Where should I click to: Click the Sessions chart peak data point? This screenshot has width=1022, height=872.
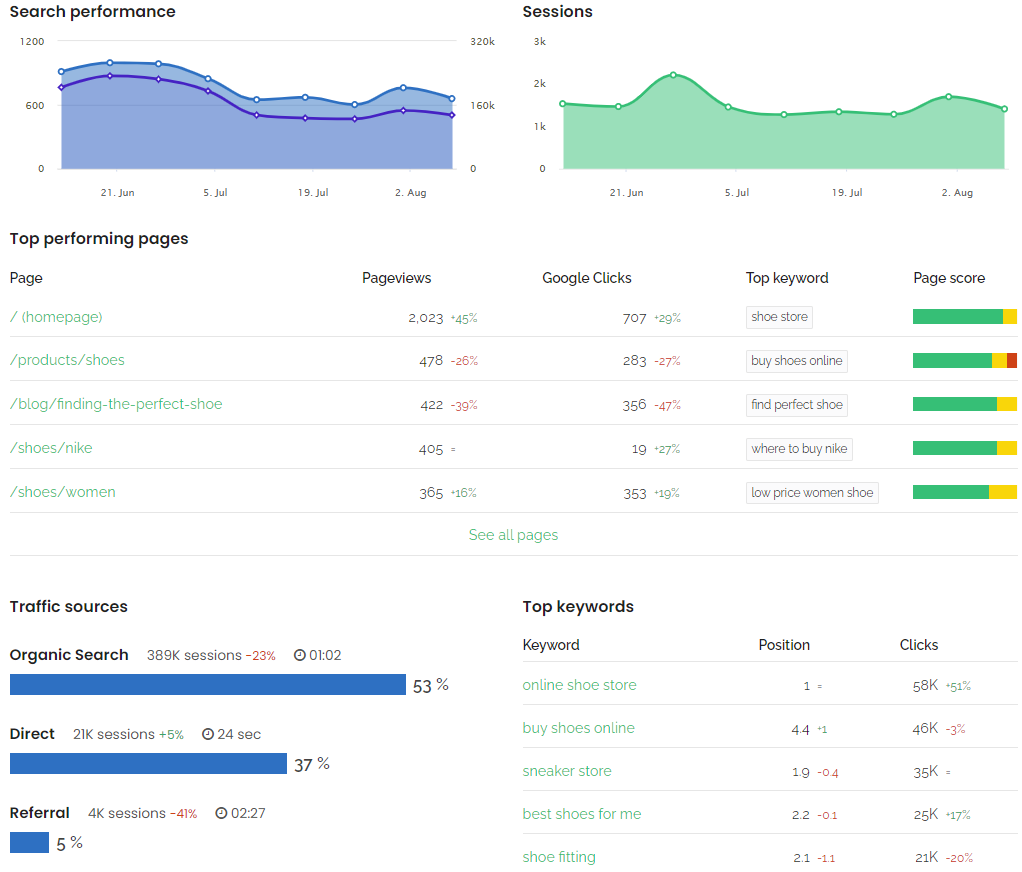pos(673,75)
